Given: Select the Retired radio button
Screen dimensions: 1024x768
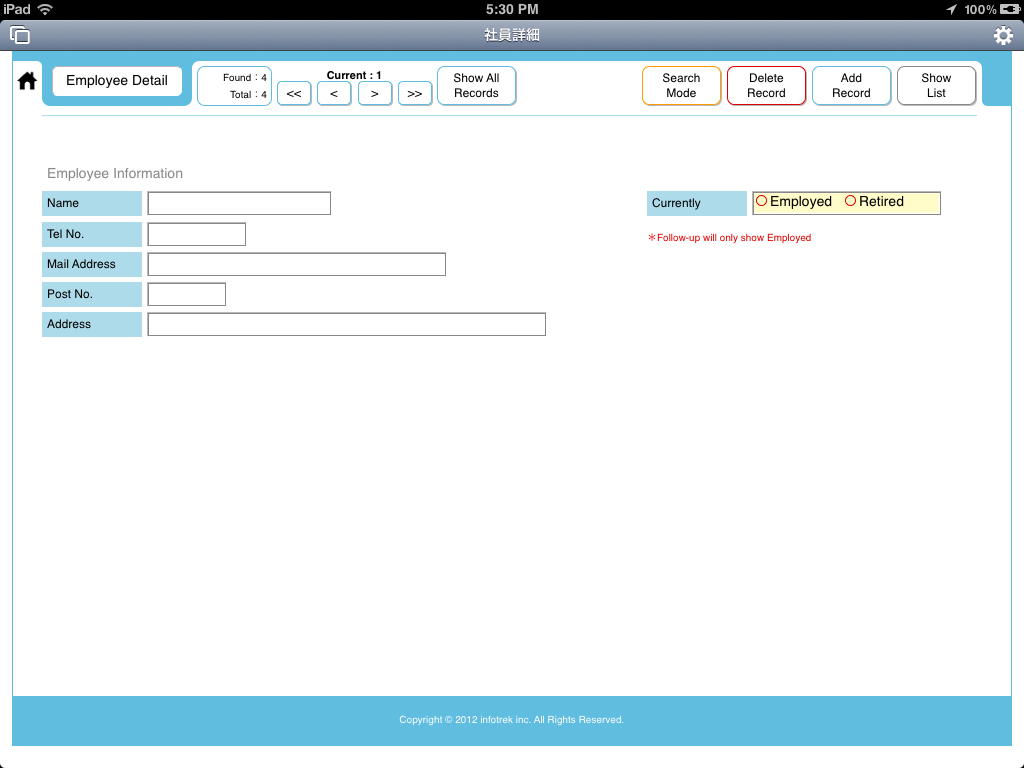Looking at the screenshot, I should pyautogui.click(x=851, y=201).
